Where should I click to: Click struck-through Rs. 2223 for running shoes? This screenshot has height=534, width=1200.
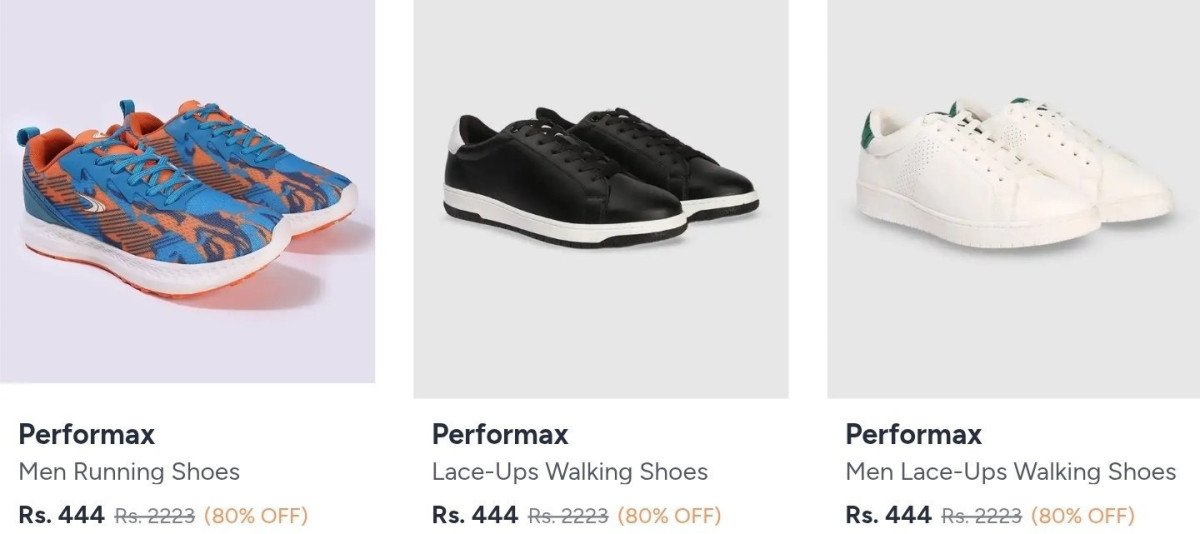pos(155,517)
